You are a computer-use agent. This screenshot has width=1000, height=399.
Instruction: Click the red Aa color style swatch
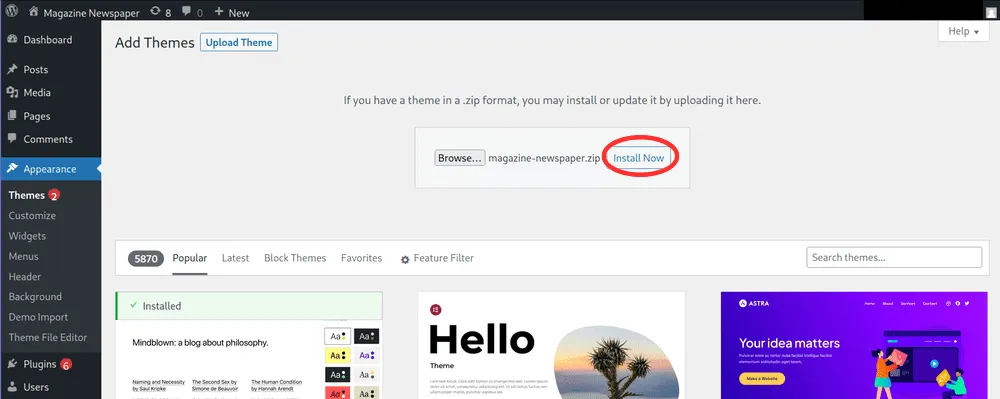click(337, 393)
